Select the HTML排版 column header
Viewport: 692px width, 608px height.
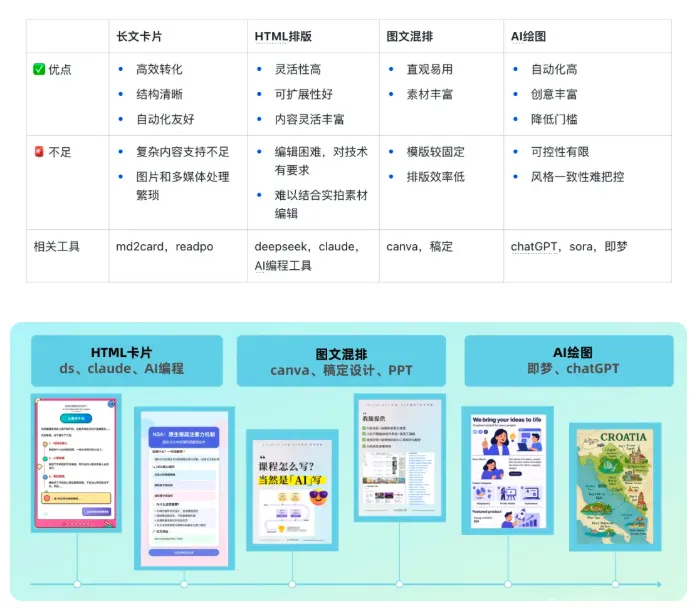point(283,36)
